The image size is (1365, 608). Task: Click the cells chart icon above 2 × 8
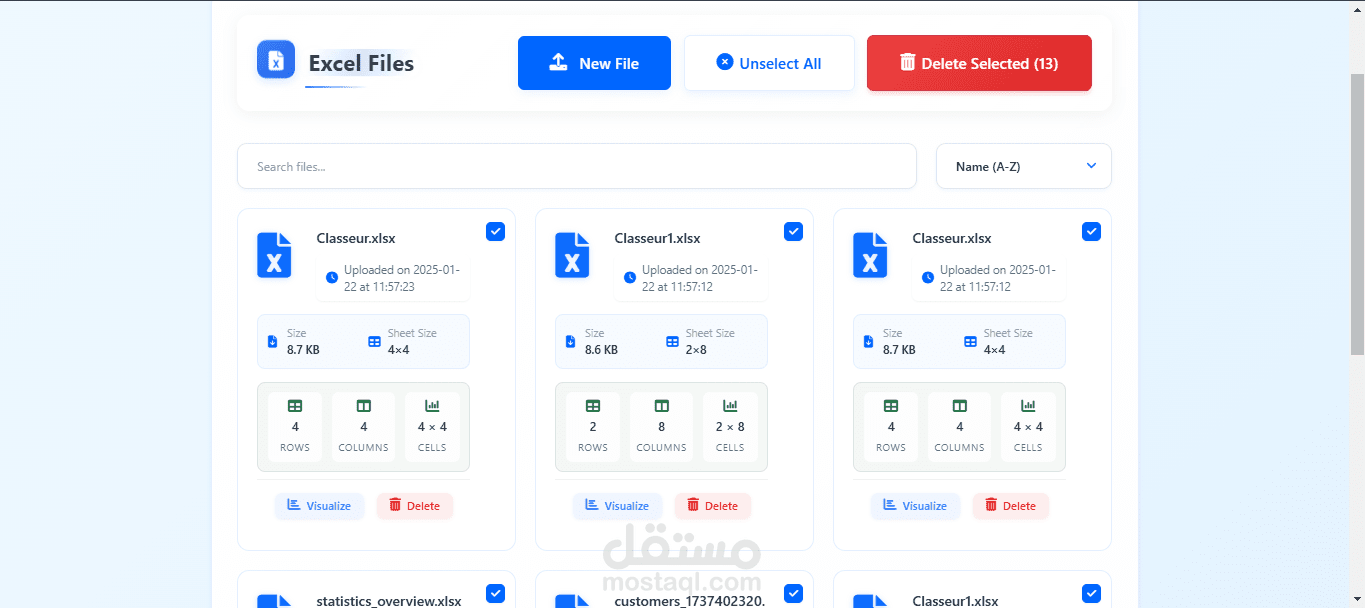pos(730,406)
